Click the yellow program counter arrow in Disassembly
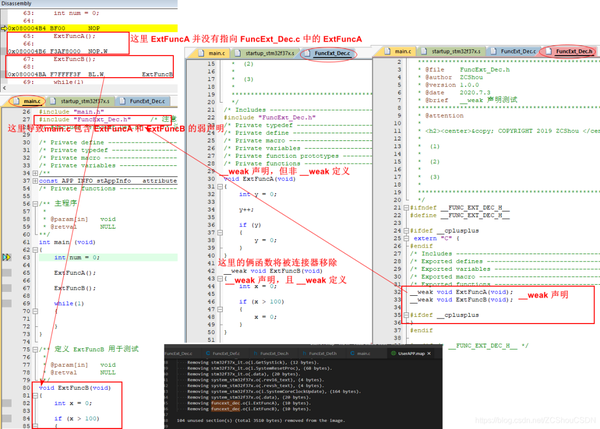Viewport: 600px width, 429px height. coord(4,28)
